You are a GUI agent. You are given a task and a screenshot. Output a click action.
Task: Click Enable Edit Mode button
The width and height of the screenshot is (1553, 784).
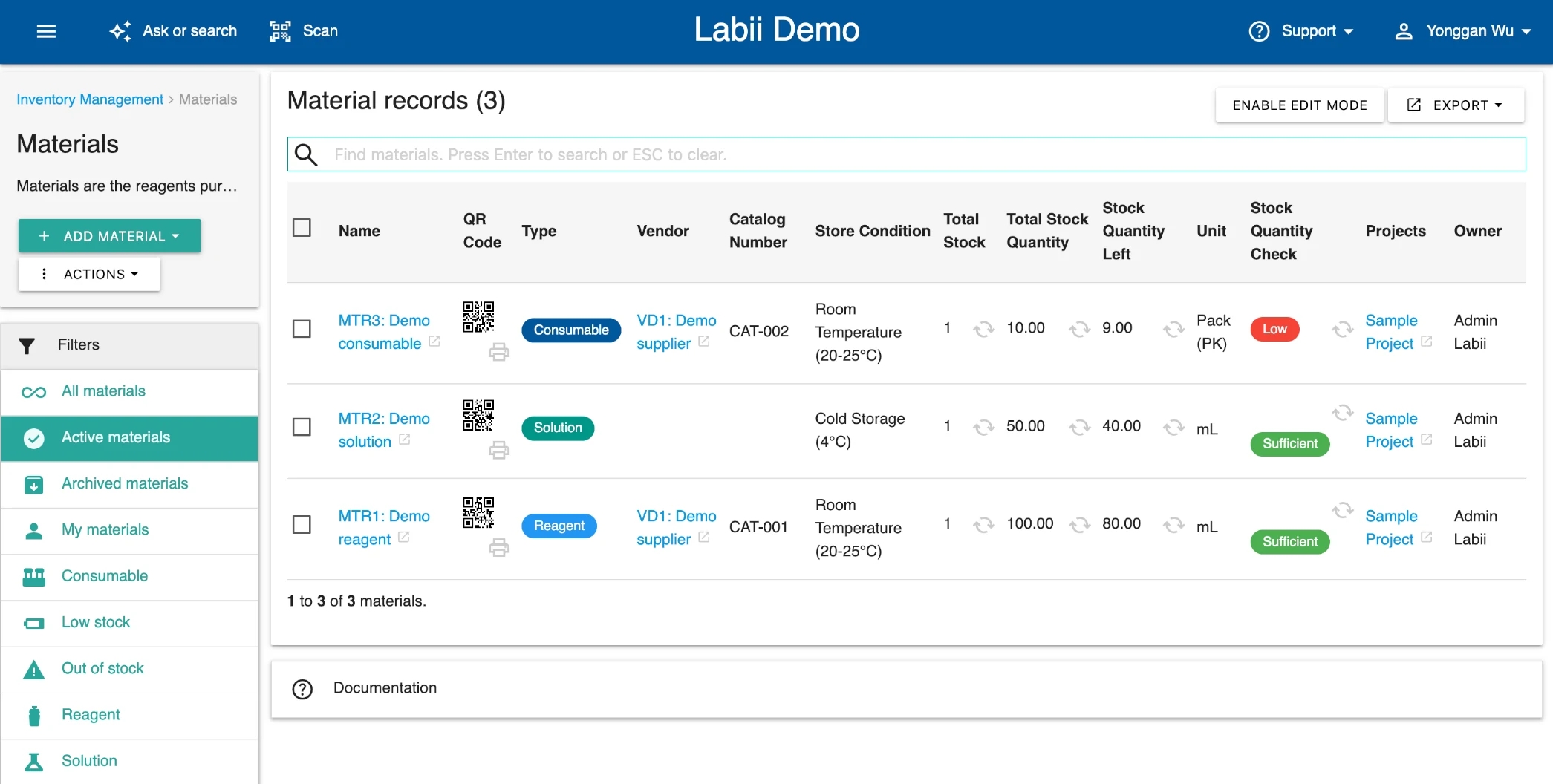(1299, 105)
